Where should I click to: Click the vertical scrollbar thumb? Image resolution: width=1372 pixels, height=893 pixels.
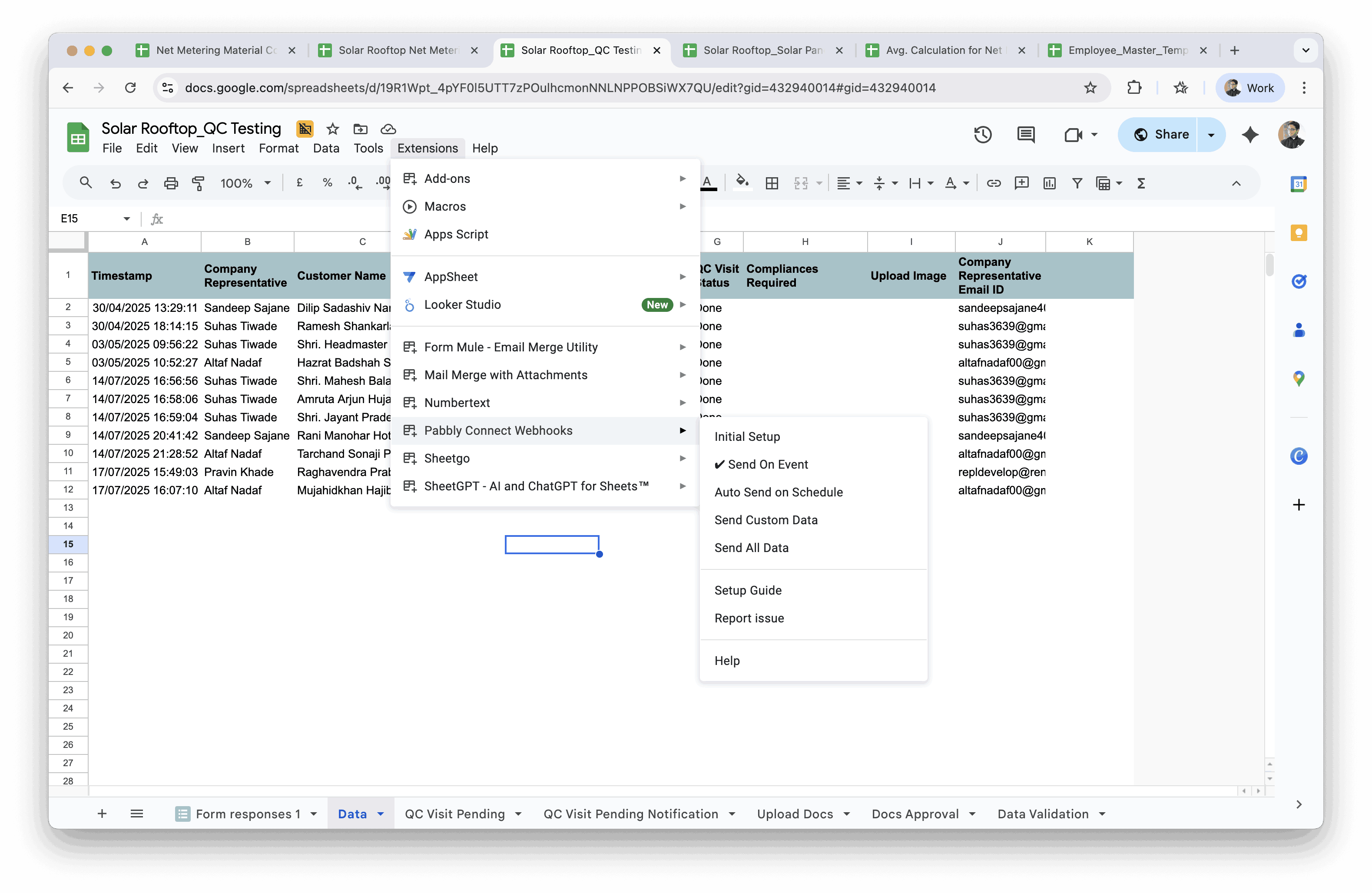click(1269, 265)
